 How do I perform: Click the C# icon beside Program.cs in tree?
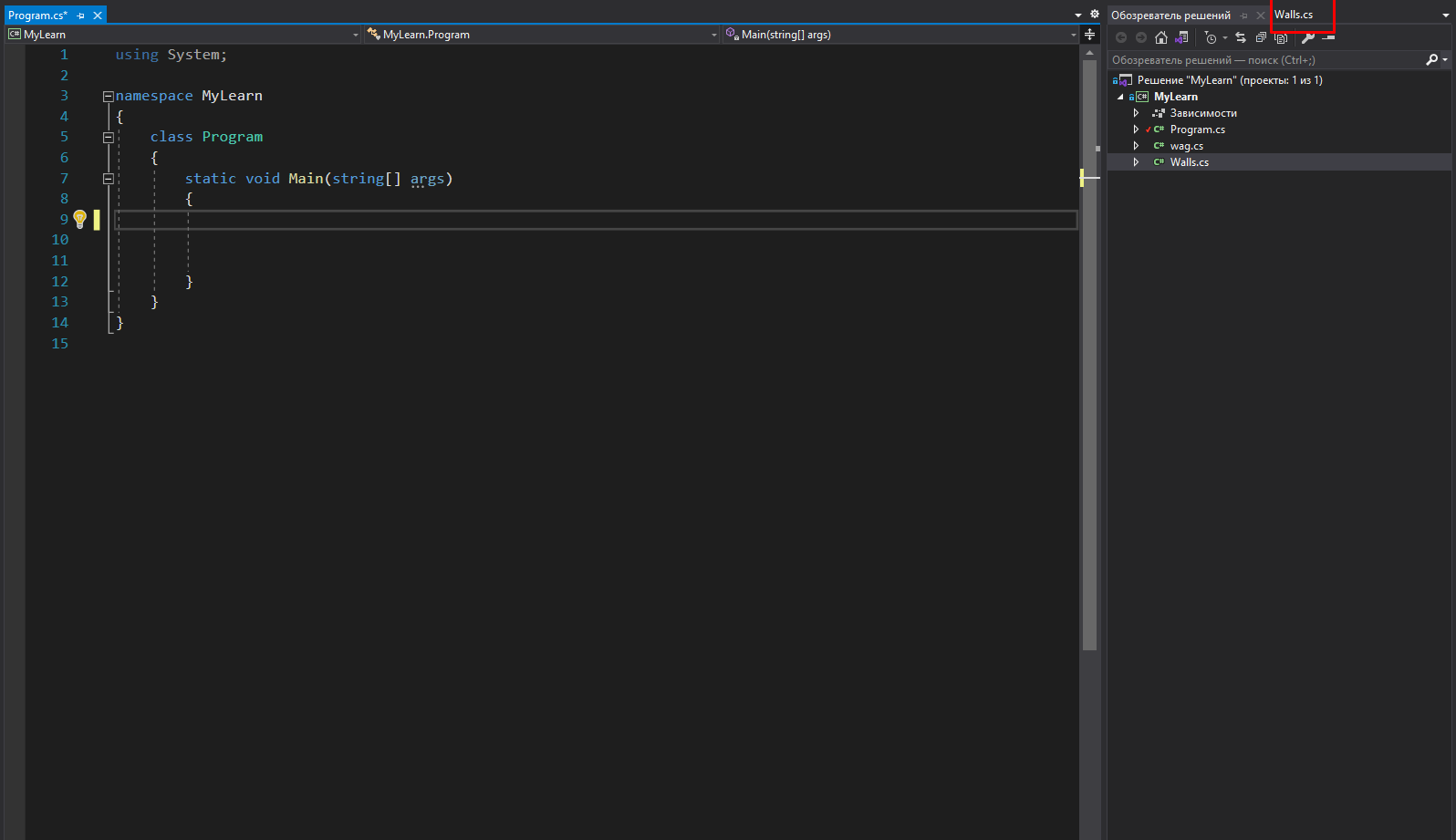pos(1159,130)
